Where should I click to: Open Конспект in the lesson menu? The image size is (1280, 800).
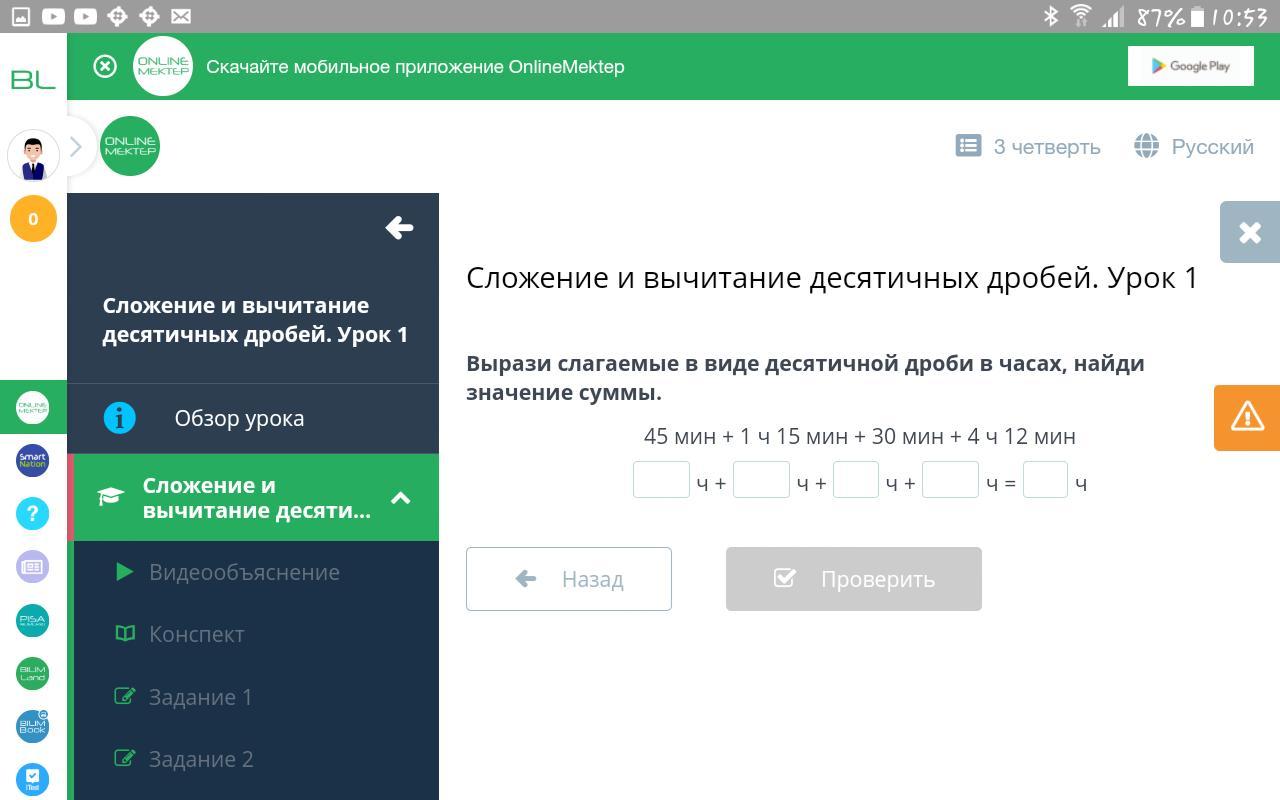[196, 634]
